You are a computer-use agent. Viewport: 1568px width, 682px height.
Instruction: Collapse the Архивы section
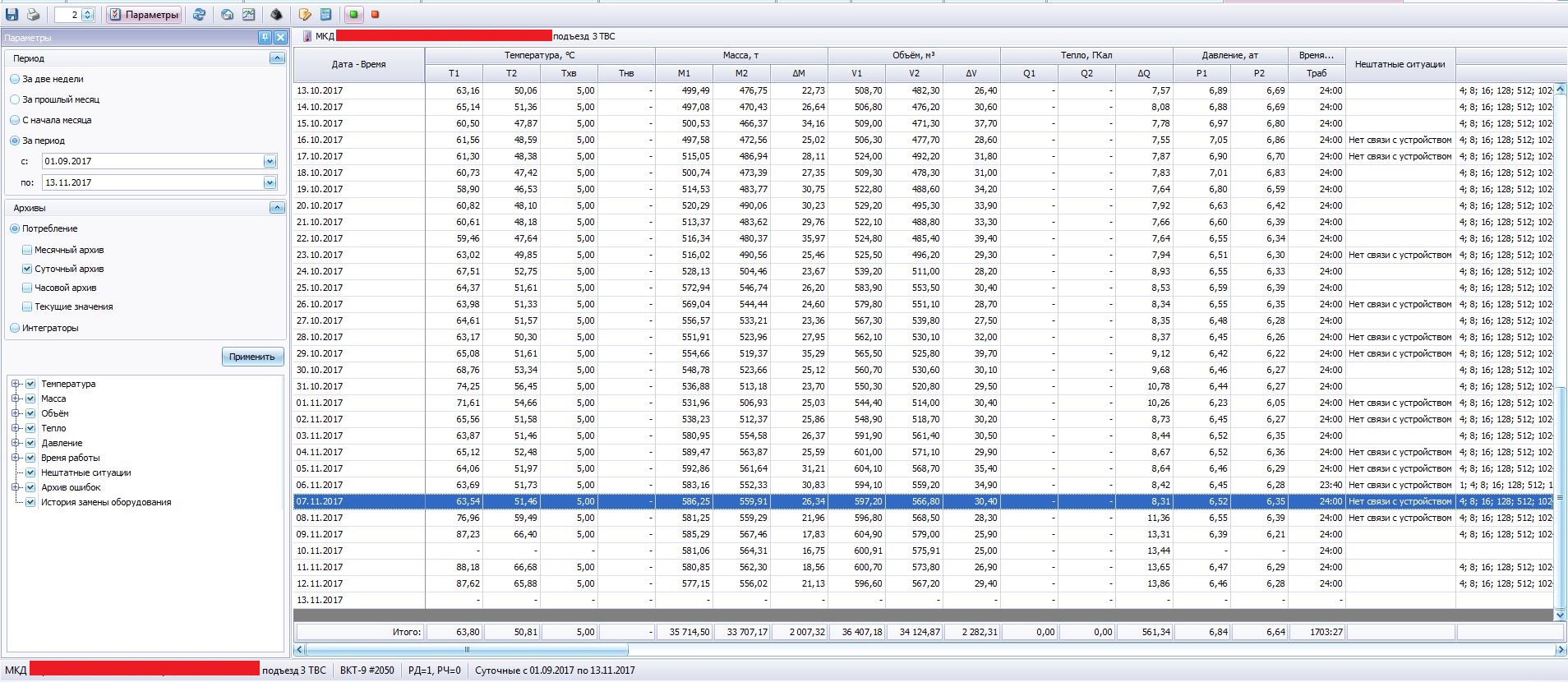[x=277, y=208]
